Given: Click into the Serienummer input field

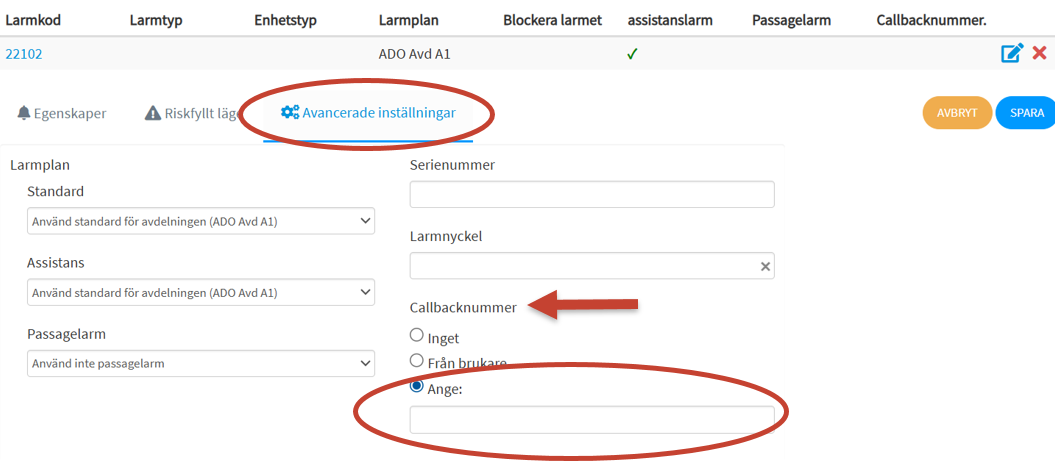Looking at the screenshot, I should (x=592, y=194).
